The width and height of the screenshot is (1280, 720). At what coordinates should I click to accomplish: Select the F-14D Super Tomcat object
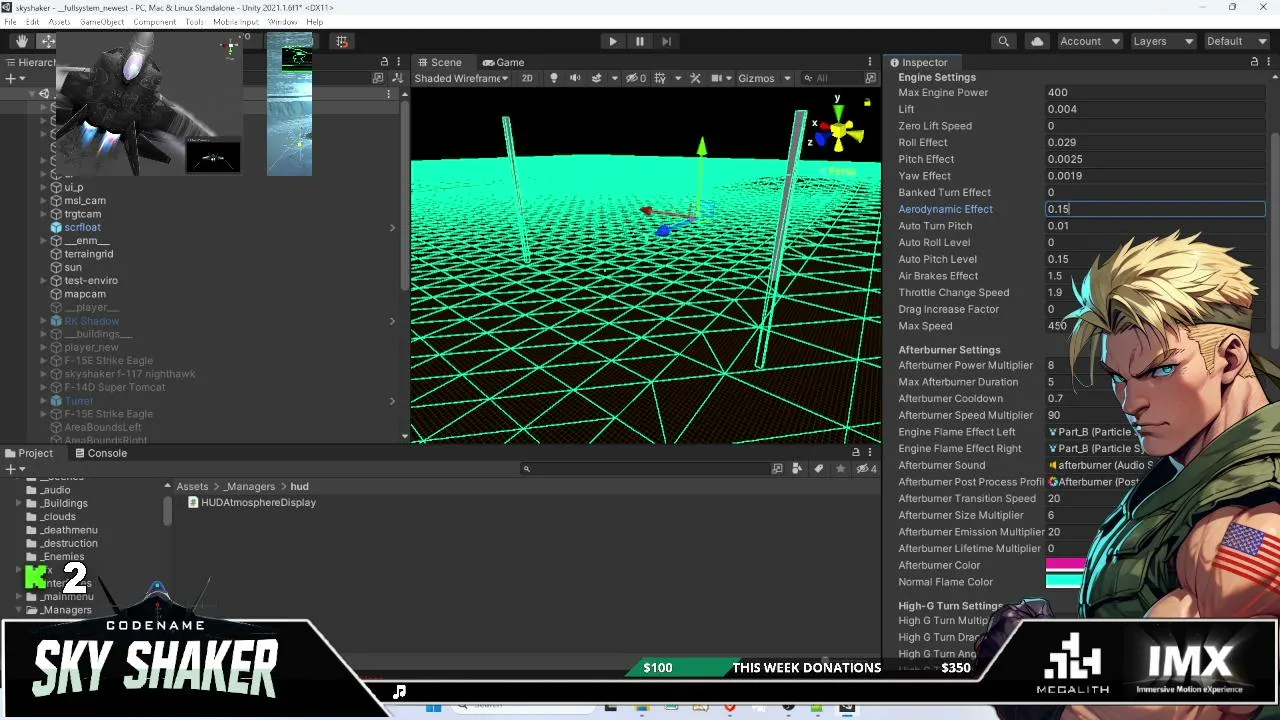pyautogui.click(x=114, y=387)
